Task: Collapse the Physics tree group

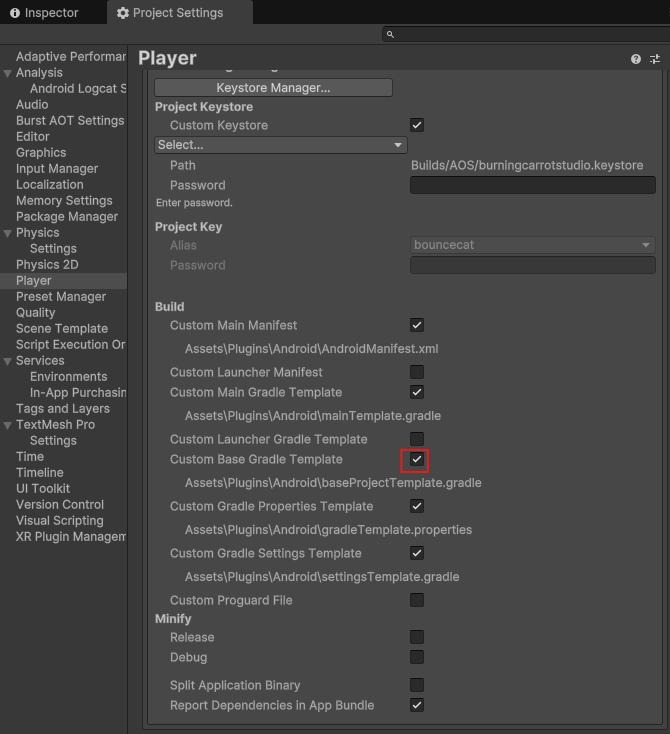Action: click(7, 233)
